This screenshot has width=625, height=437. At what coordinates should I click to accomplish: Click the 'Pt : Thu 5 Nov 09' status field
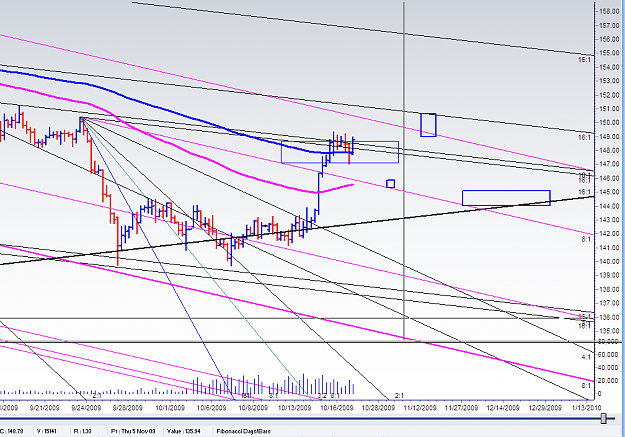pos(133,431)
